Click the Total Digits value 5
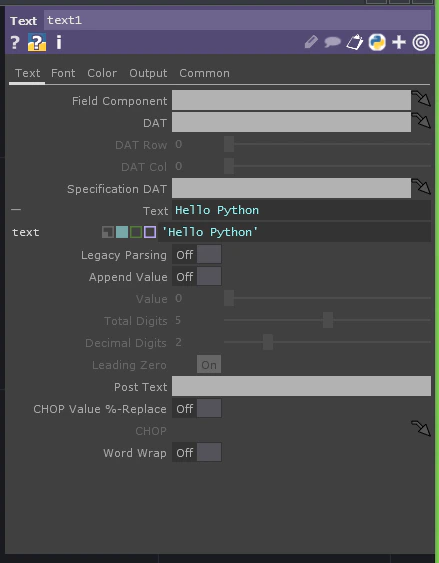The height and width of the screenshot is (563, 439). tap(178, 320)
